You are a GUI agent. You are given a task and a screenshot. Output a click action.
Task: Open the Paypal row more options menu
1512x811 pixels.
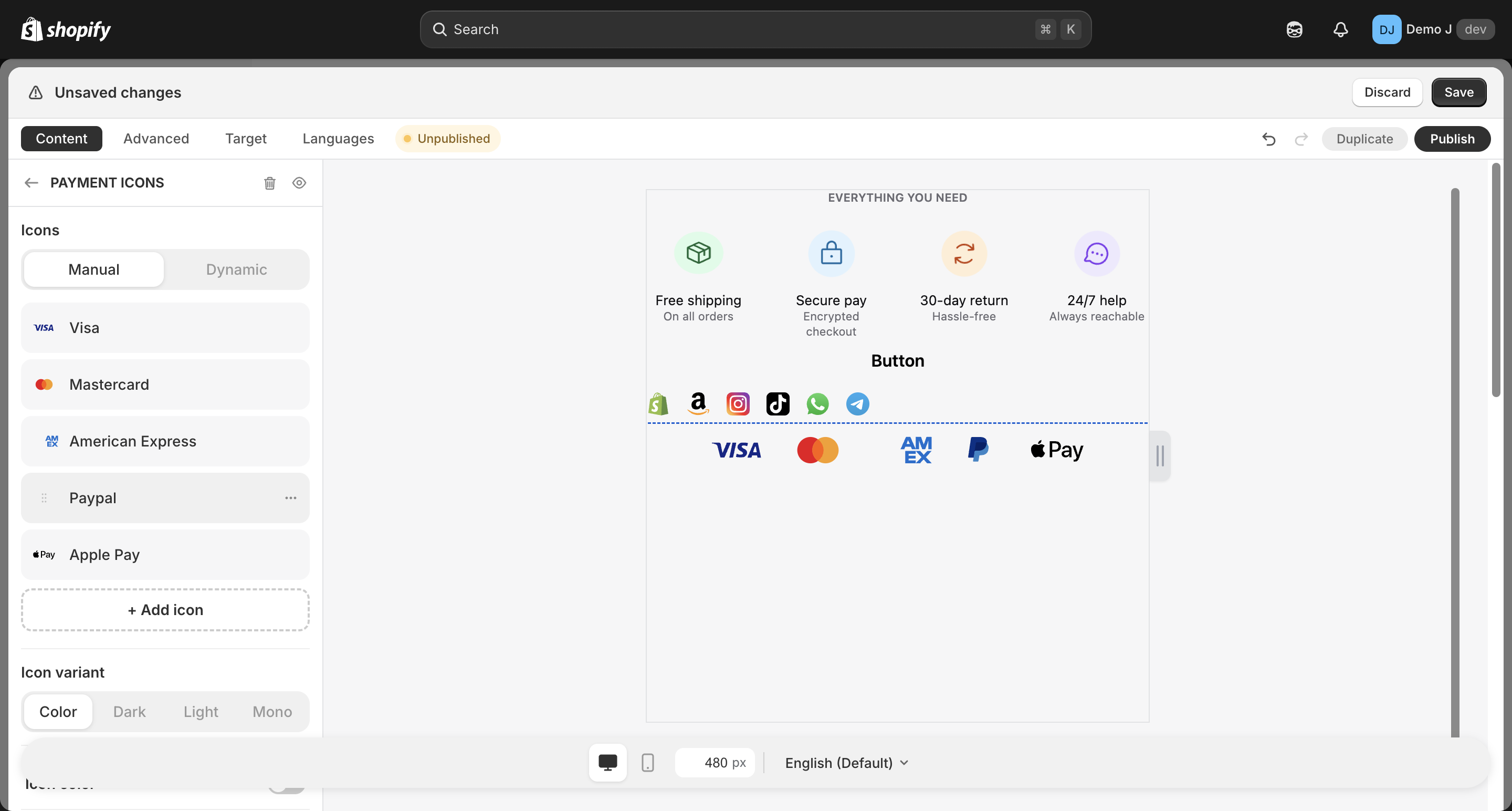[290, 498]
